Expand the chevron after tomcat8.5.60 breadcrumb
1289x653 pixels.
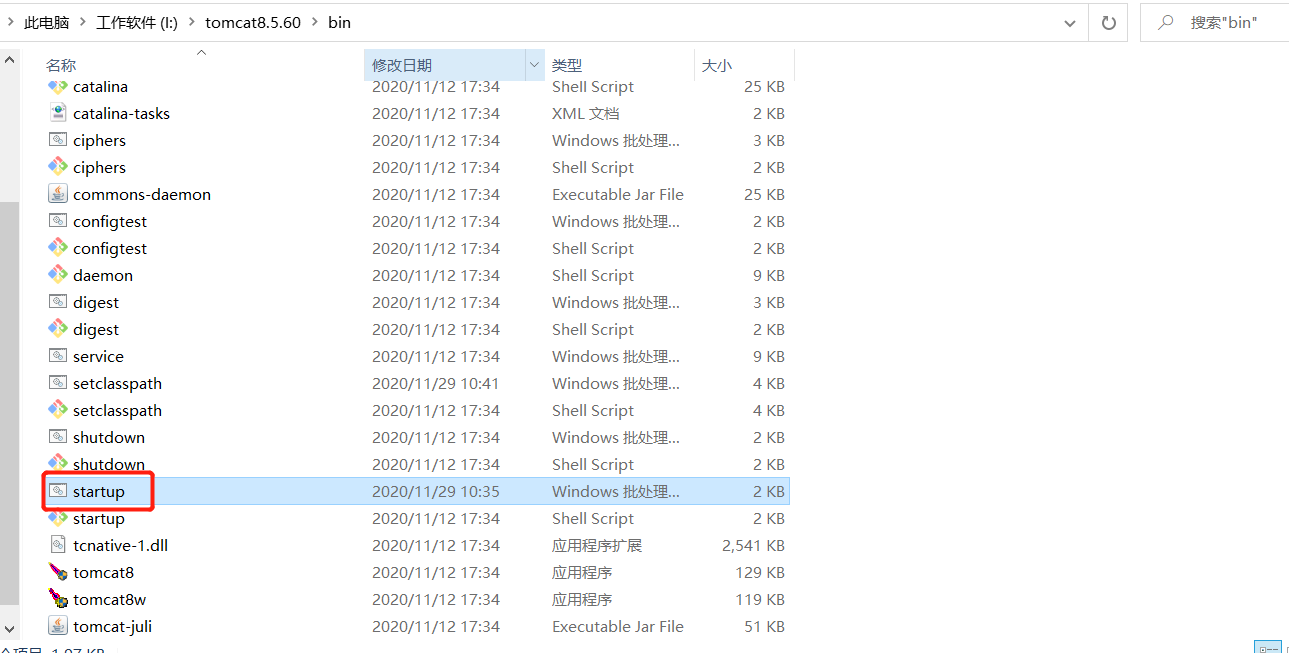(x=315, y=22)
